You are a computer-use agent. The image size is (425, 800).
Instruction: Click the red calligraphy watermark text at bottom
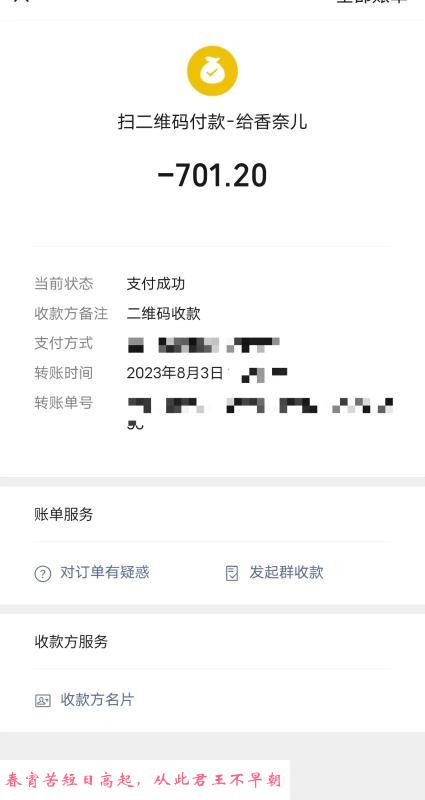143,780
